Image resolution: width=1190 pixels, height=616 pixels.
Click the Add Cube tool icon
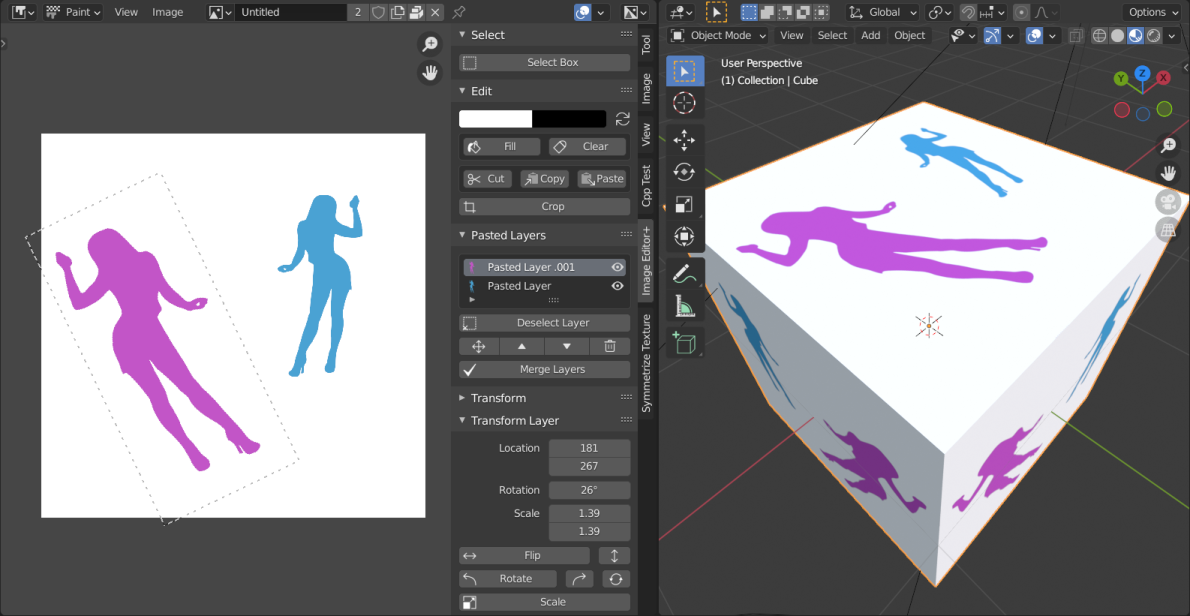[684, 342]
